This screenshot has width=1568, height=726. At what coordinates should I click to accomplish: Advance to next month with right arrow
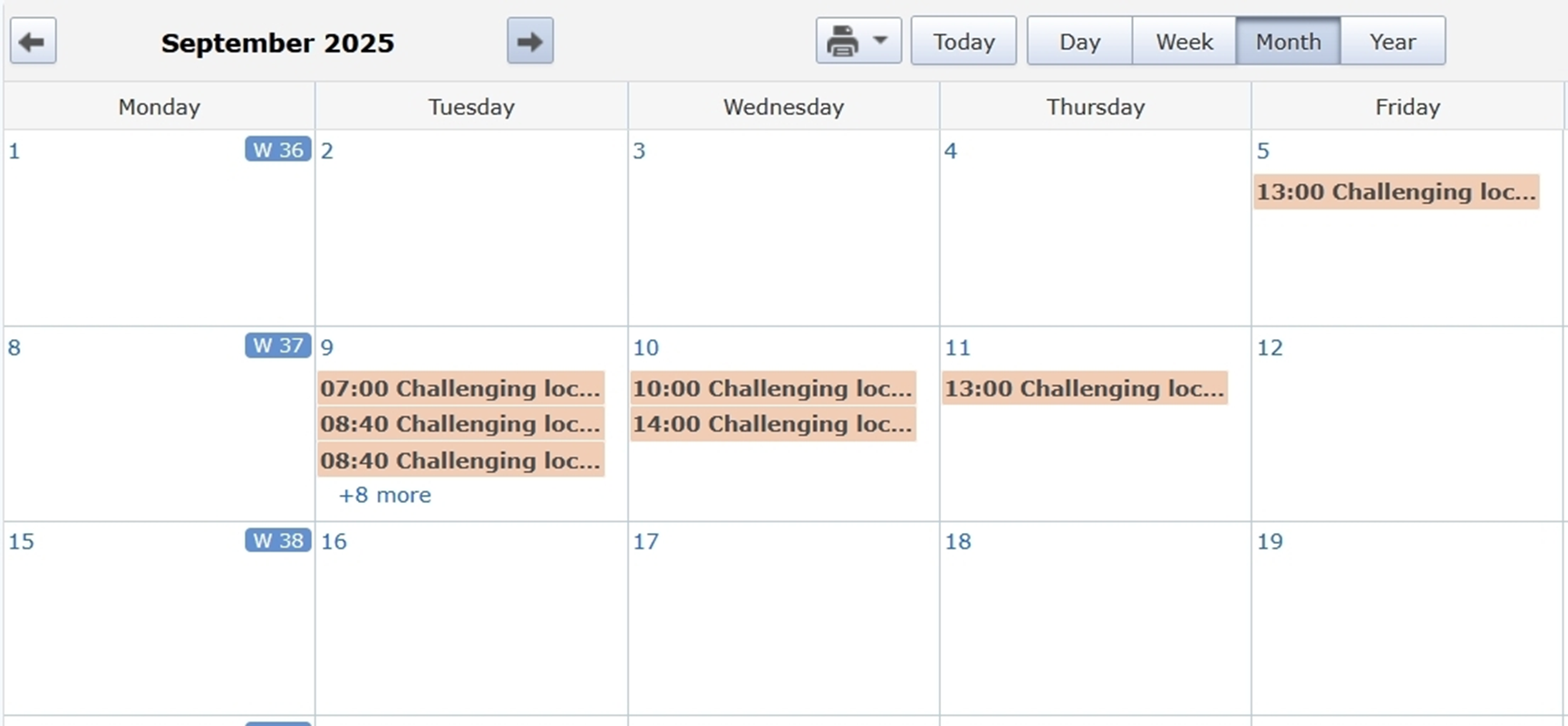(x=529, y=42)
